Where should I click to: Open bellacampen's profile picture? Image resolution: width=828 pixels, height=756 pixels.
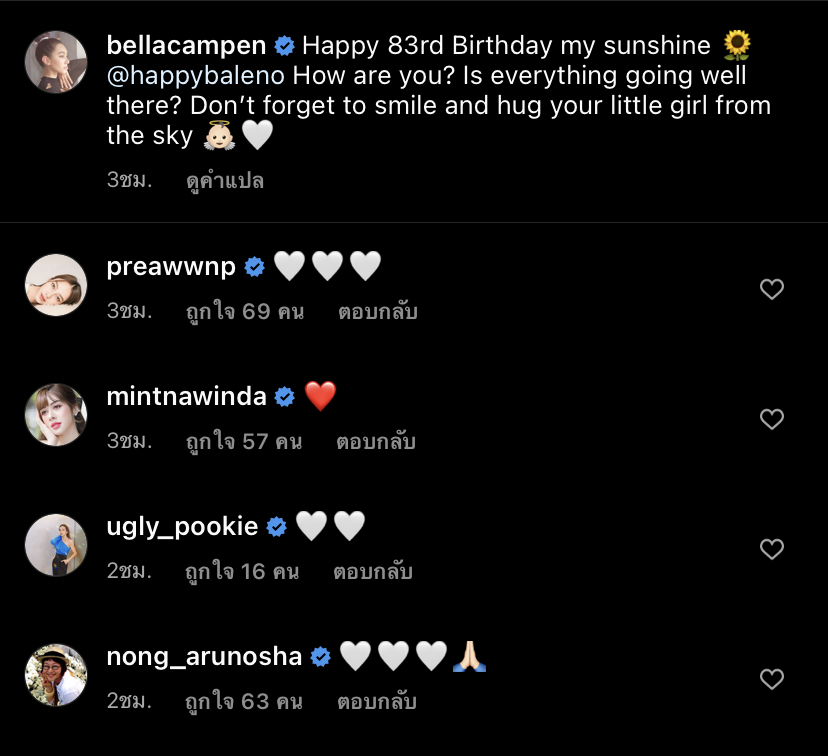(55, 62)
